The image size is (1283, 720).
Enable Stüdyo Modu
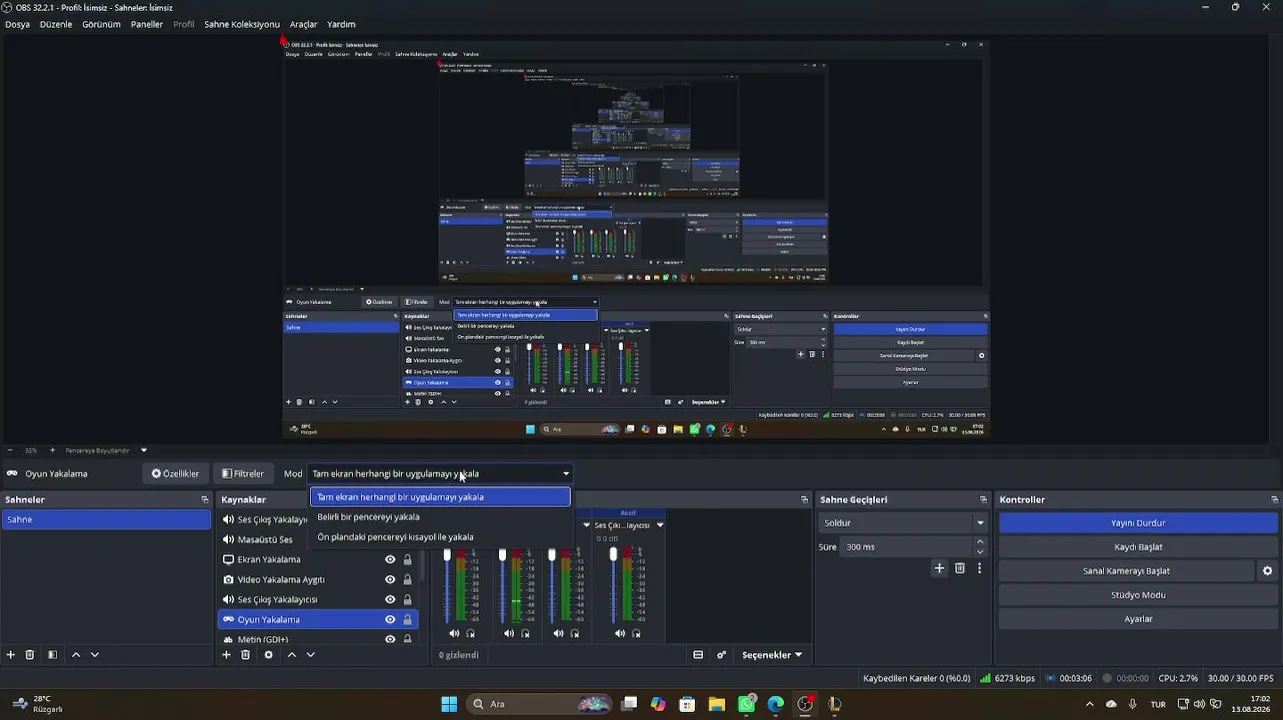[x=1138, y=595]
